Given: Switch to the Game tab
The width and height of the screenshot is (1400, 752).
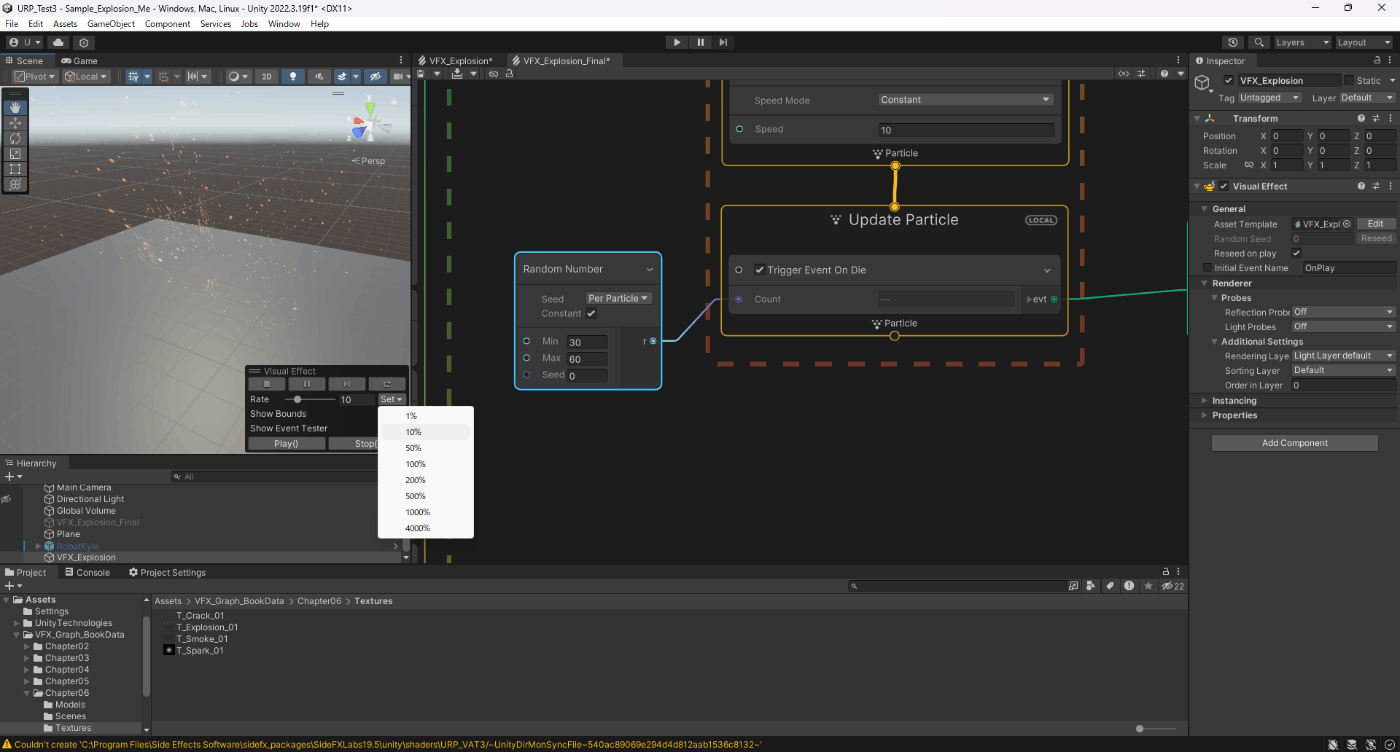Looking at the screenshot, I should coord(80,61).
